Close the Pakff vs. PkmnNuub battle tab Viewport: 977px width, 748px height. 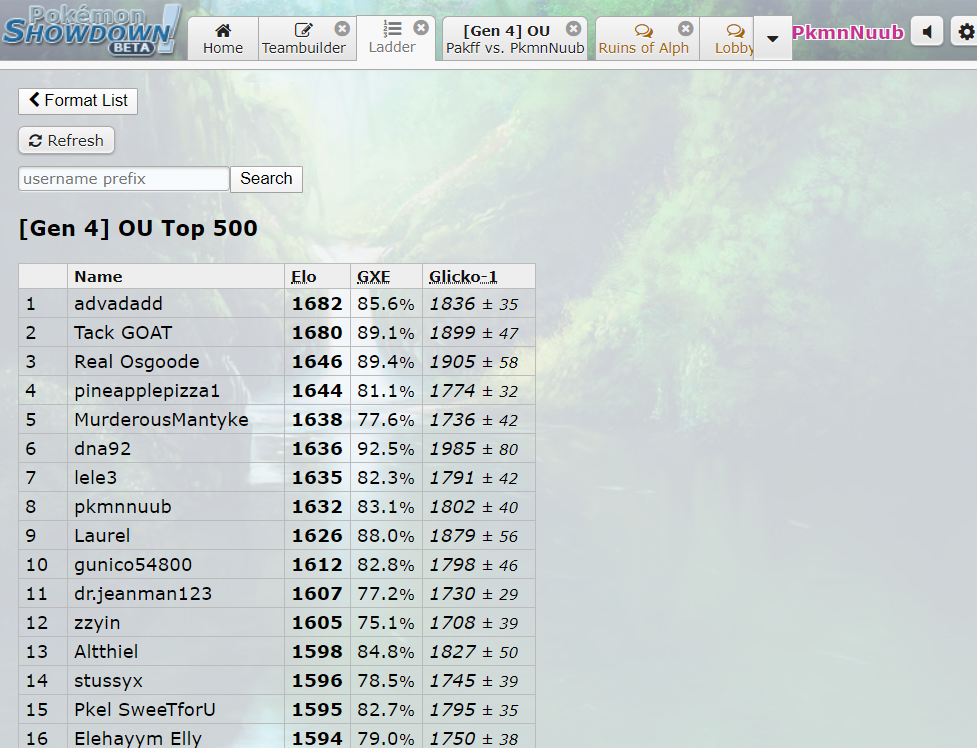tap(572, 29)
